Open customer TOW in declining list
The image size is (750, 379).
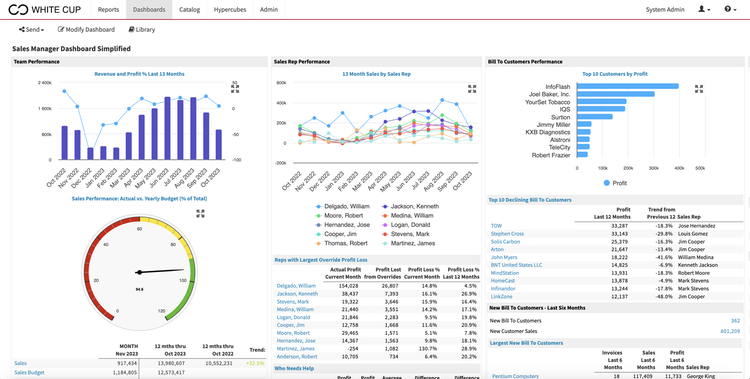(496, 226)
